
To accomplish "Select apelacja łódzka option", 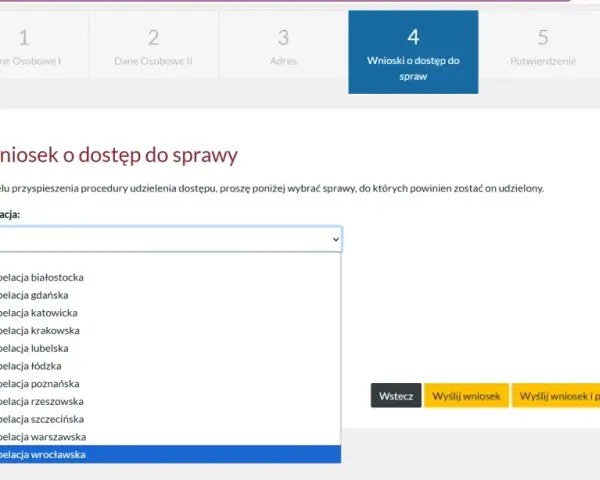I will click(170, 366).
